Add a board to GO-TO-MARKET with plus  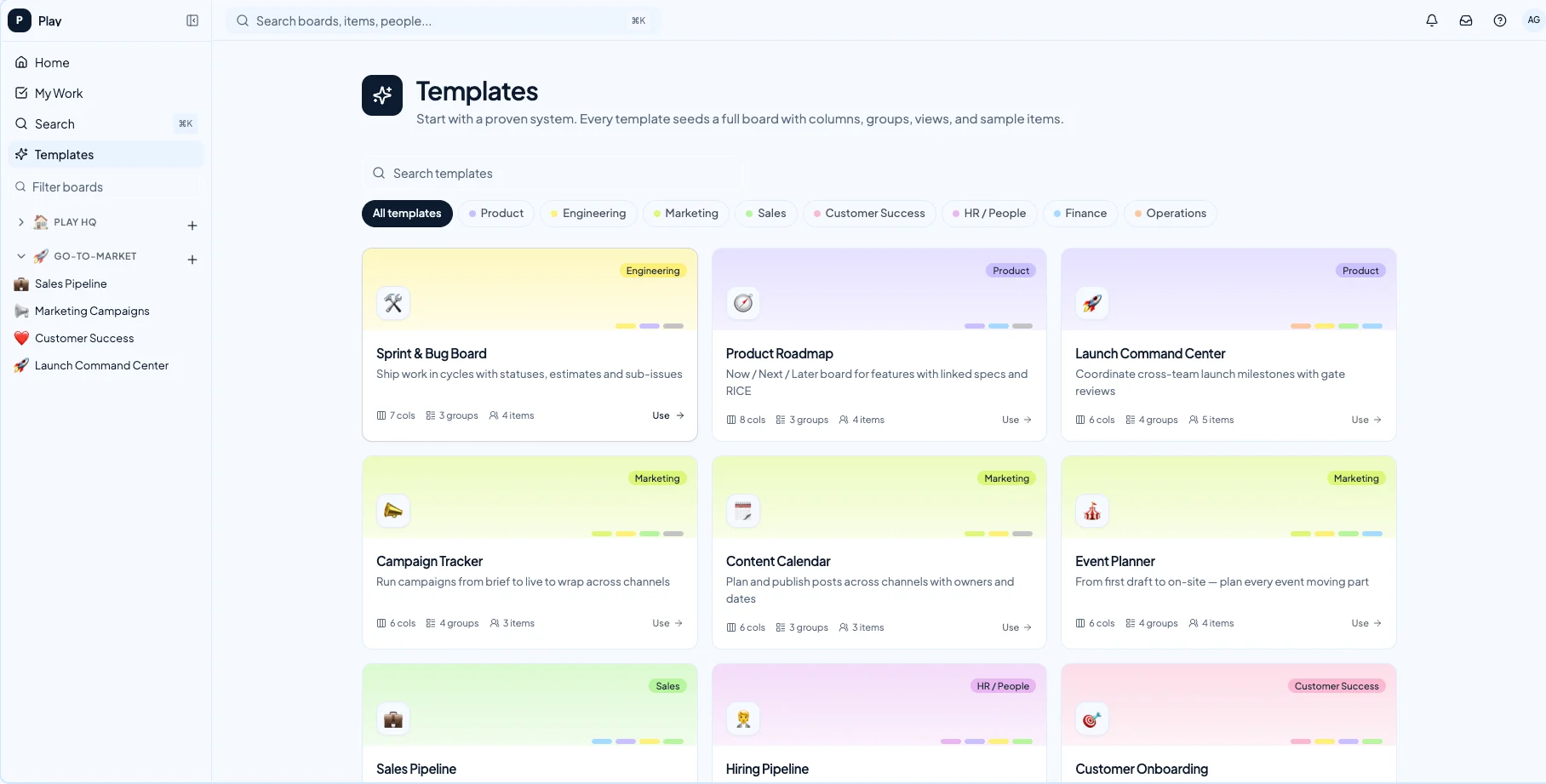192,260
